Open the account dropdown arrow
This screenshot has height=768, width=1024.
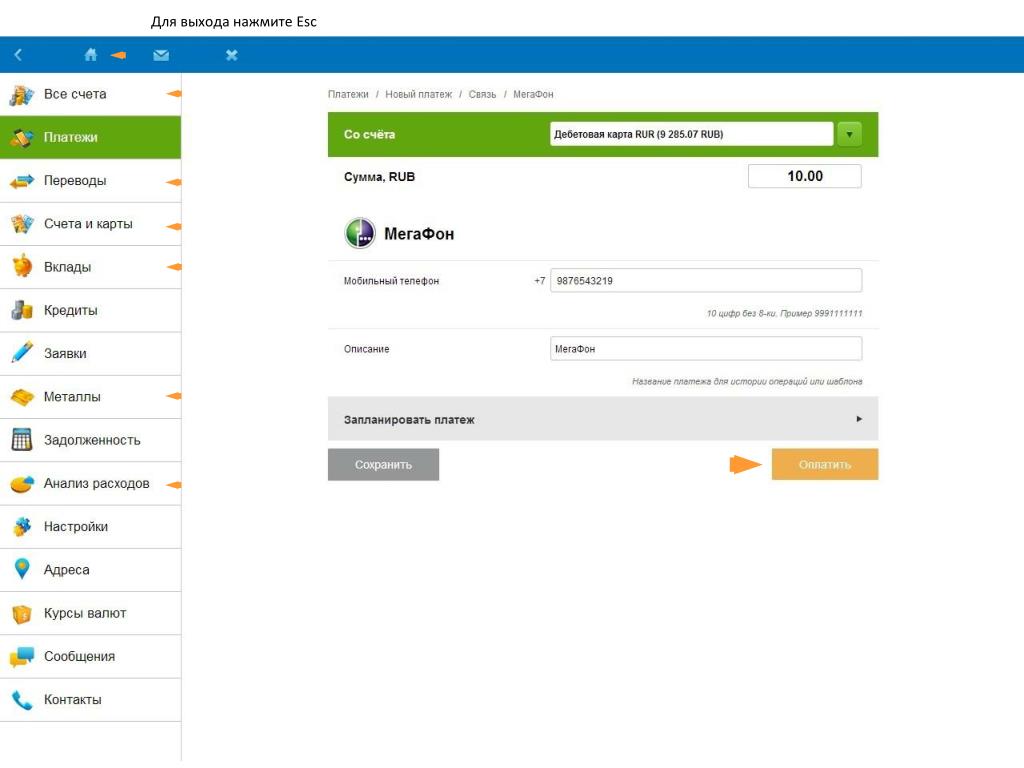pyautogui.click(x=849, y=135)
